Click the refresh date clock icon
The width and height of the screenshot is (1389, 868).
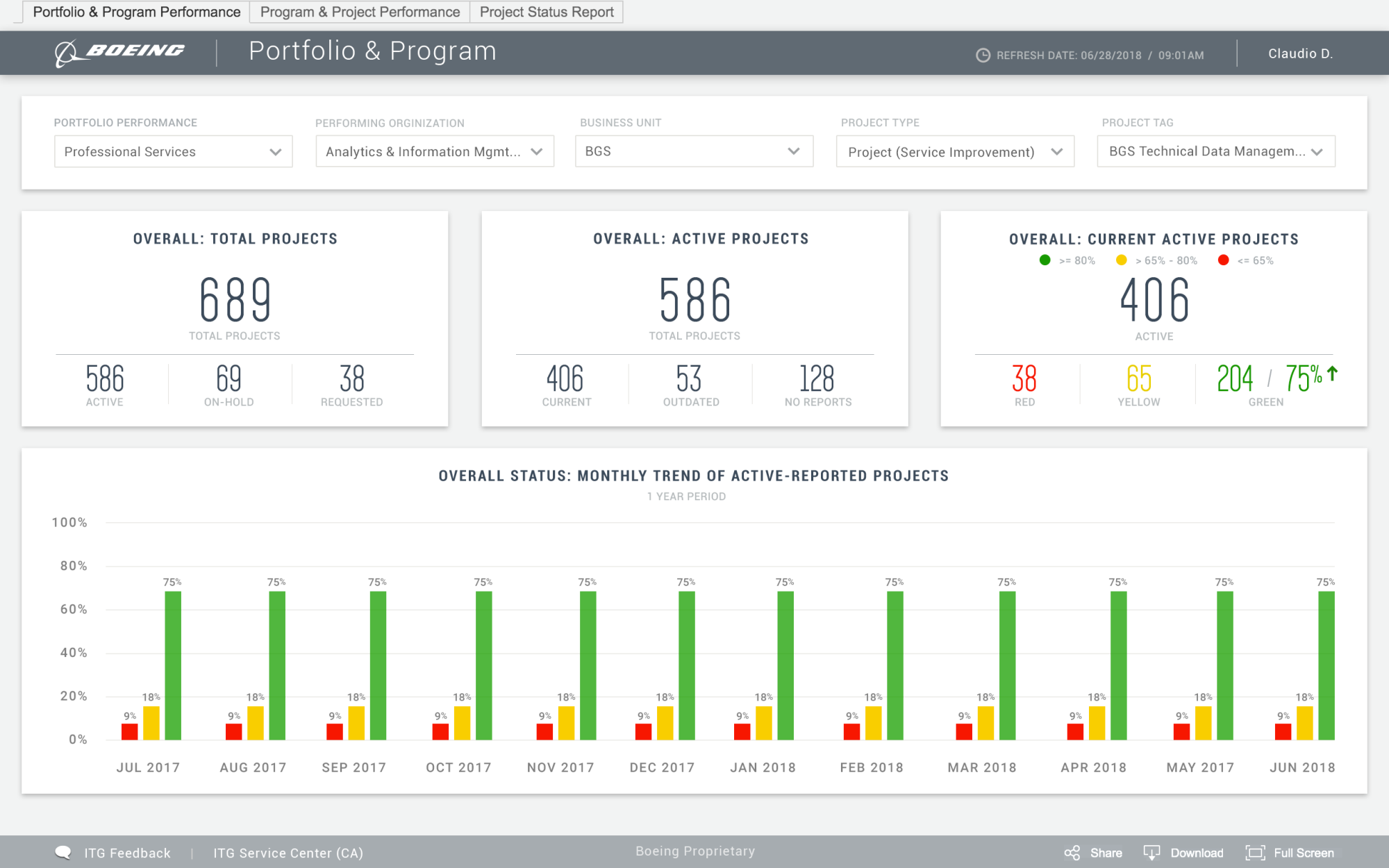coord(983,56)
